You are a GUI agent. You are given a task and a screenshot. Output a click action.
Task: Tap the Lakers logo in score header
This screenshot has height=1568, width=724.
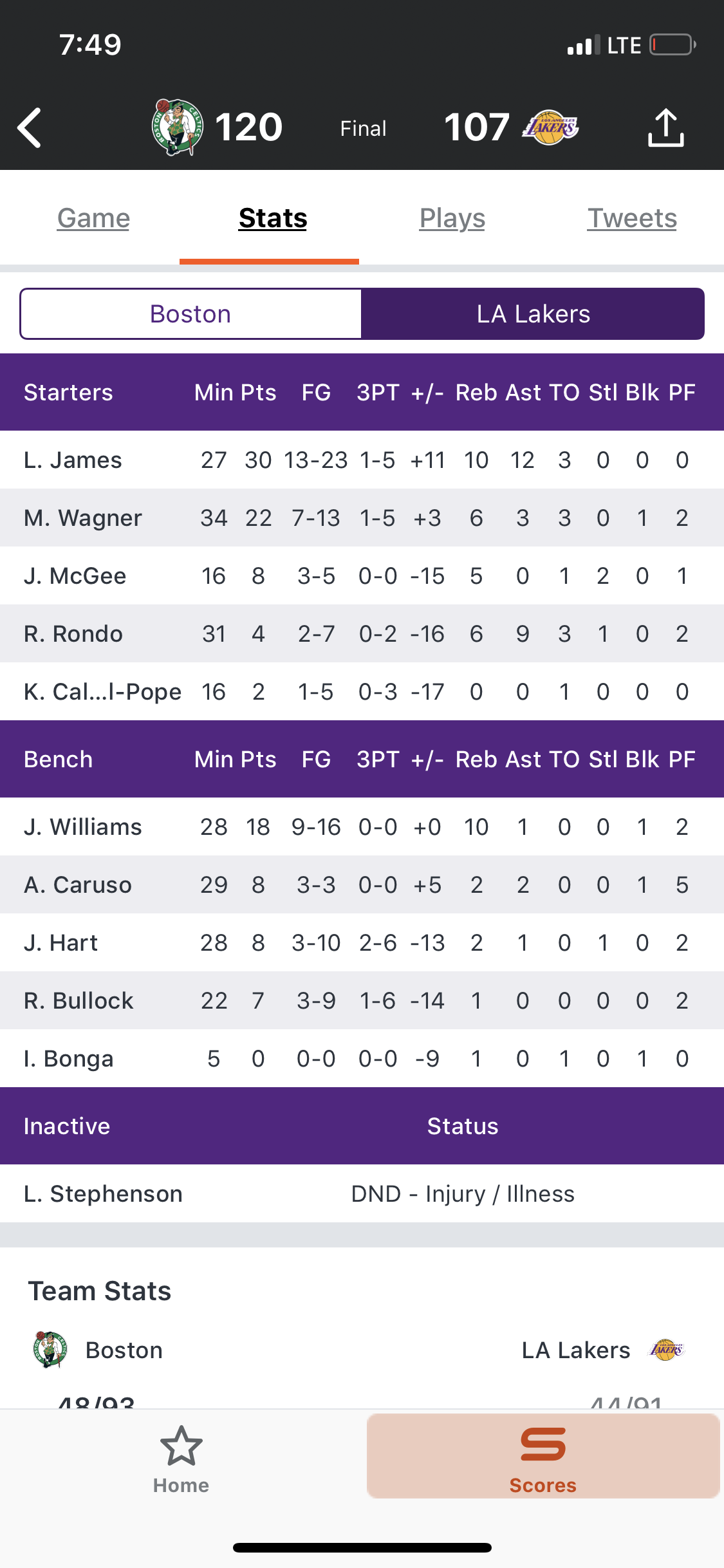[x=550, y=127]
